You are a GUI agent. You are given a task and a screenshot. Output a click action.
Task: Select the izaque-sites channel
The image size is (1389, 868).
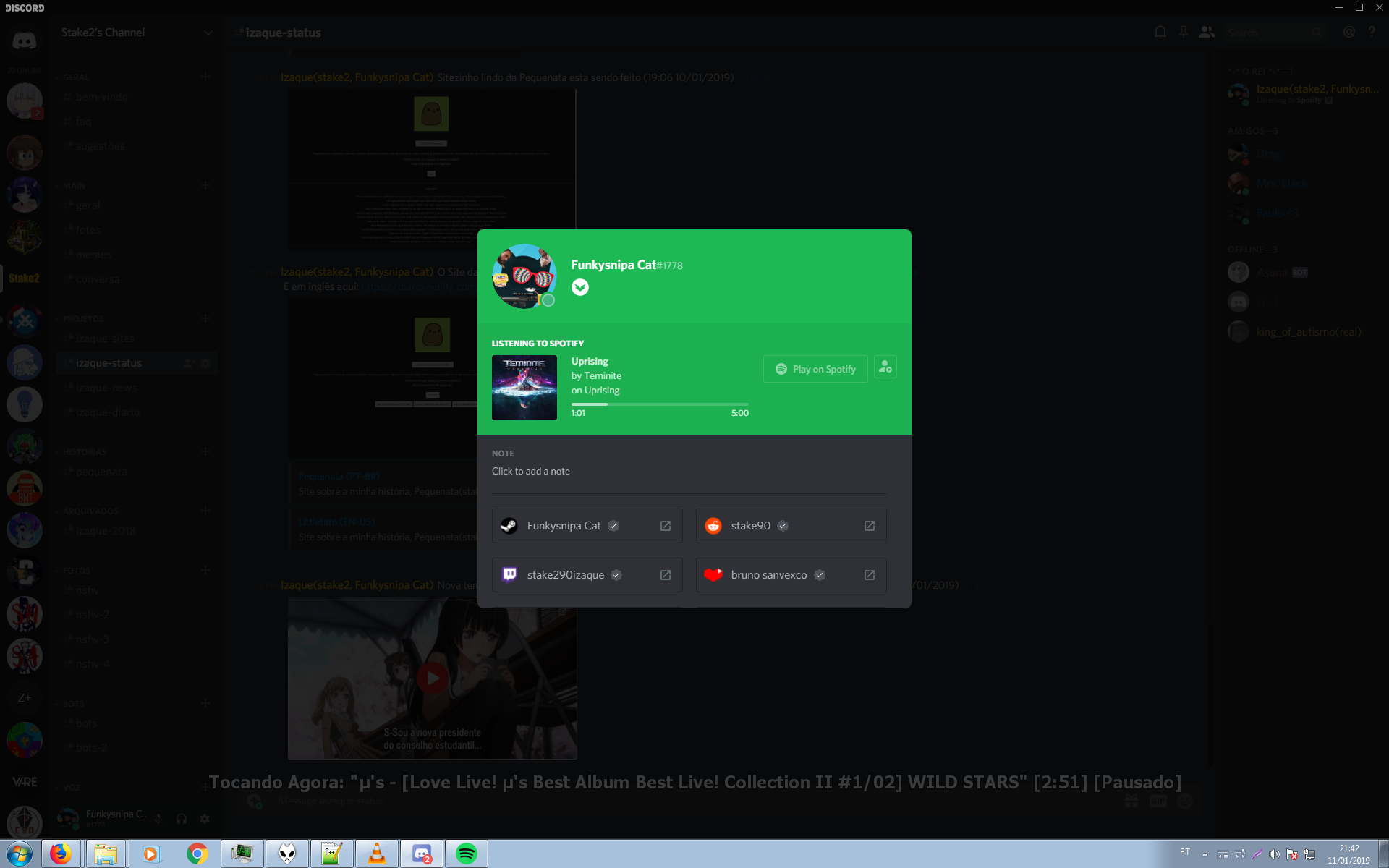pyautogui.click(x=136, y=339)
